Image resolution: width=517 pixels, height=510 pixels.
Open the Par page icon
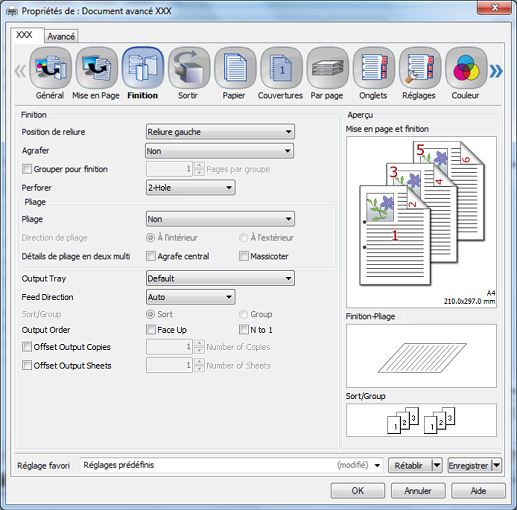(328, 68)
